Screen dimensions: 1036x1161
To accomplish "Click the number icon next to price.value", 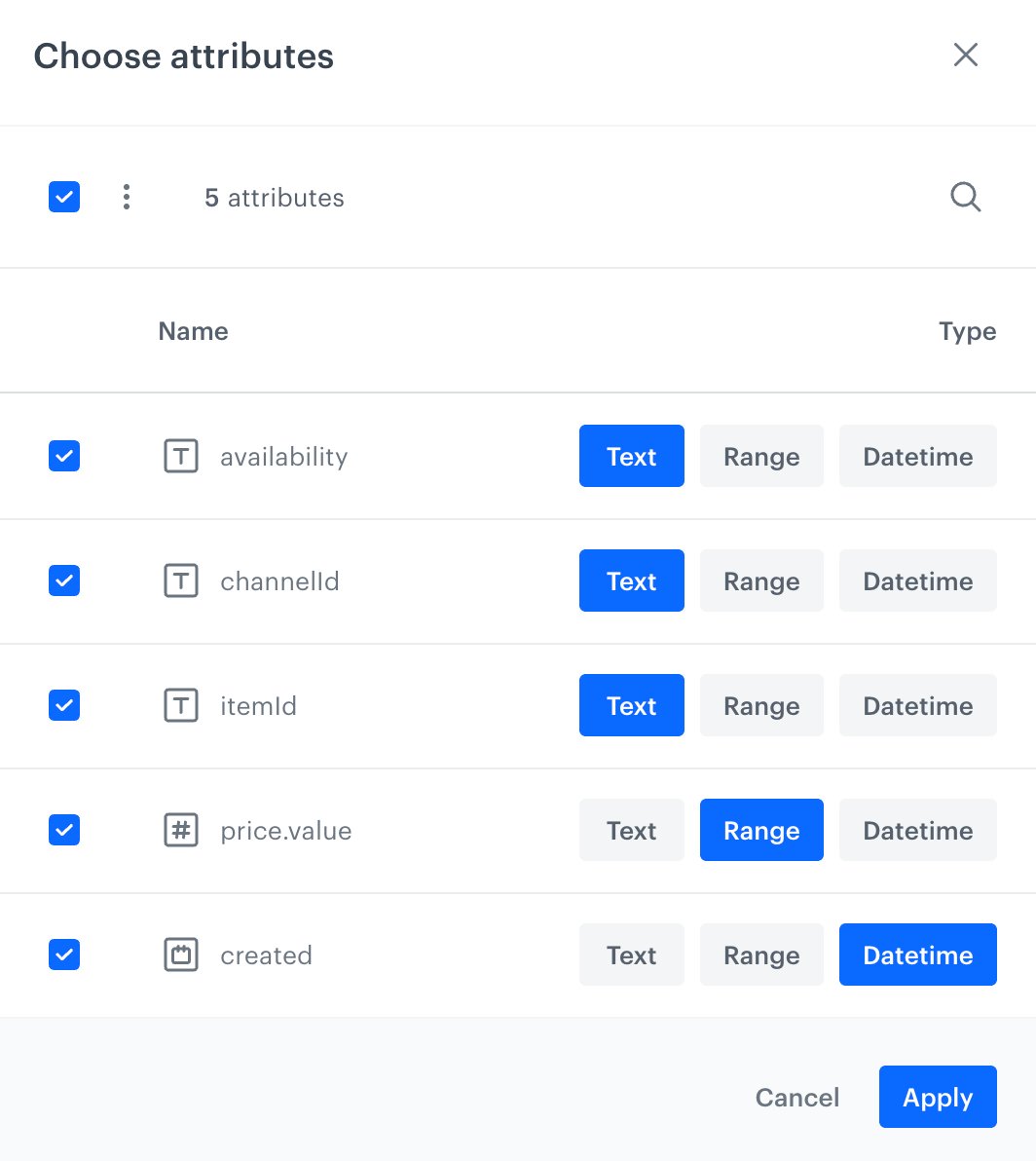I will pyautogui.click(x=181, y=830).
